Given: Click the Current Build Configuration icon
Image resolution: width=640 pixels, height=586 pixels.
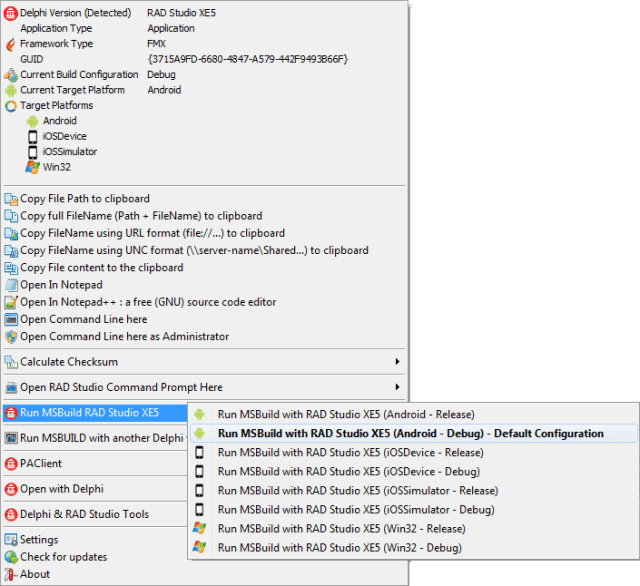Looking at the screenshot, I should tap(11, 75).
